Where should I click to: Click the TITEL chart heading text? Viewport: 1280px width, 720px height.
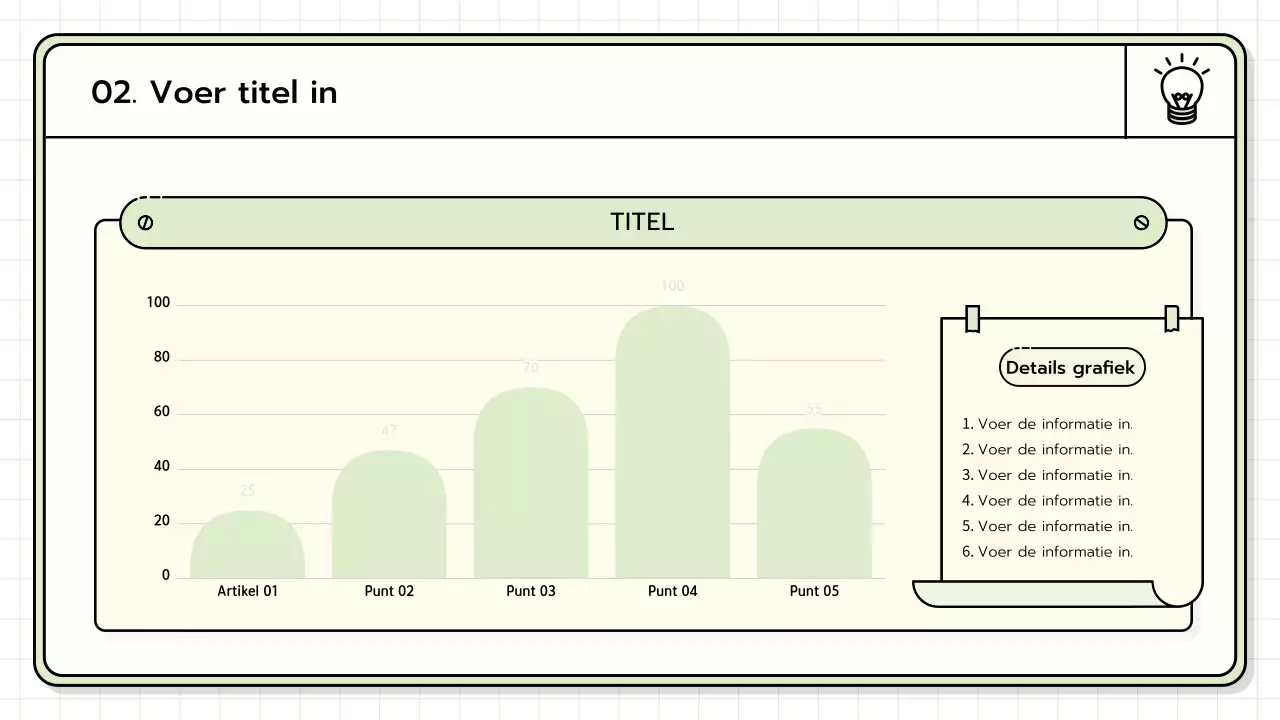[x=642, y=222]
